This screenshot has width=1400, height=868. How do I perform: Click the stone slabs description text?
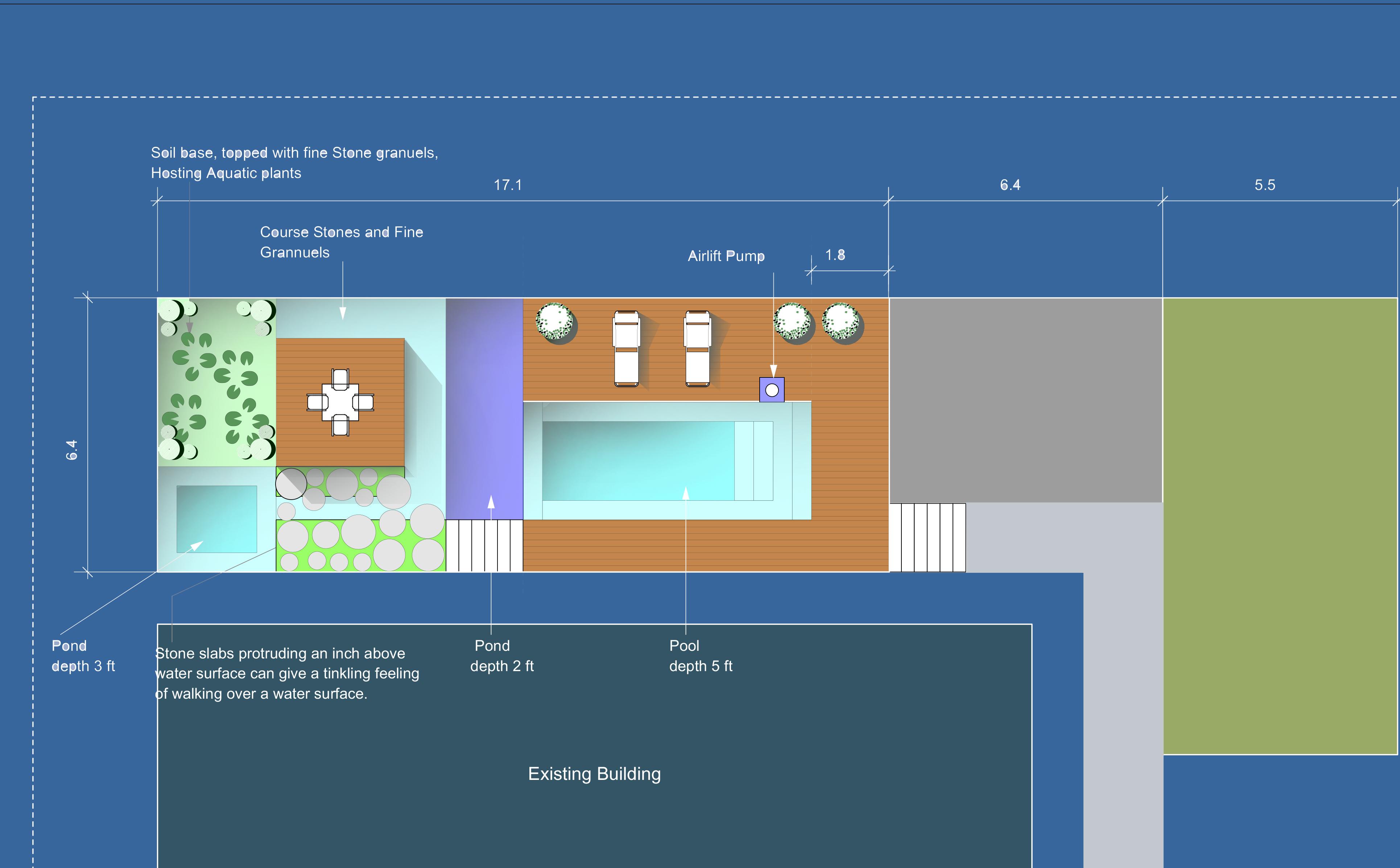pos(287,673)
